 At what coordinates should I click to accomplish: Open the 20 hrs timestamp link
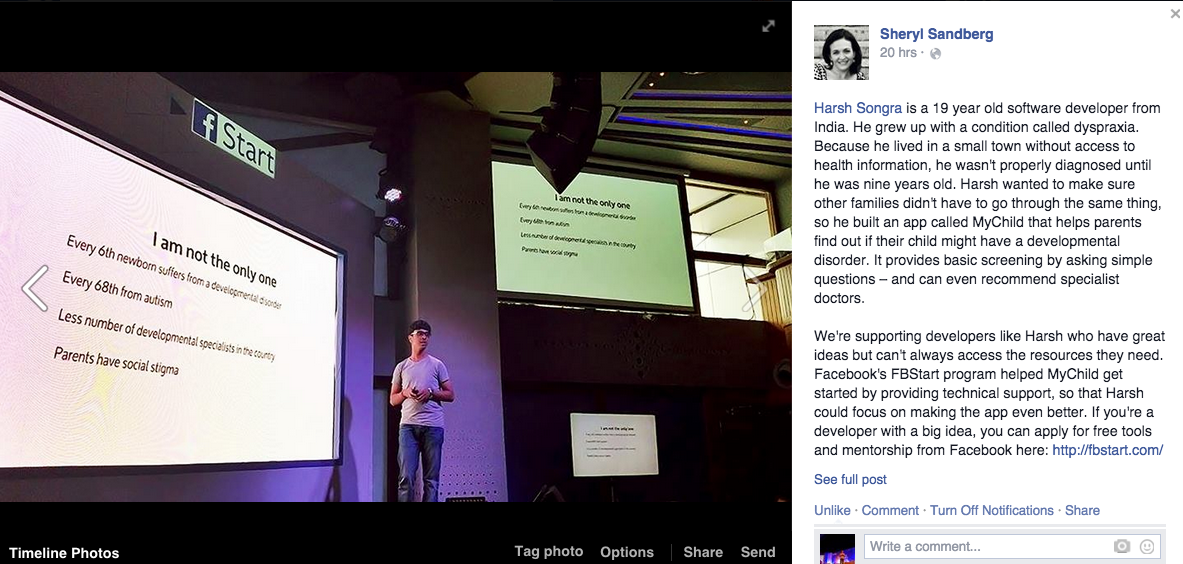(898, 53)
